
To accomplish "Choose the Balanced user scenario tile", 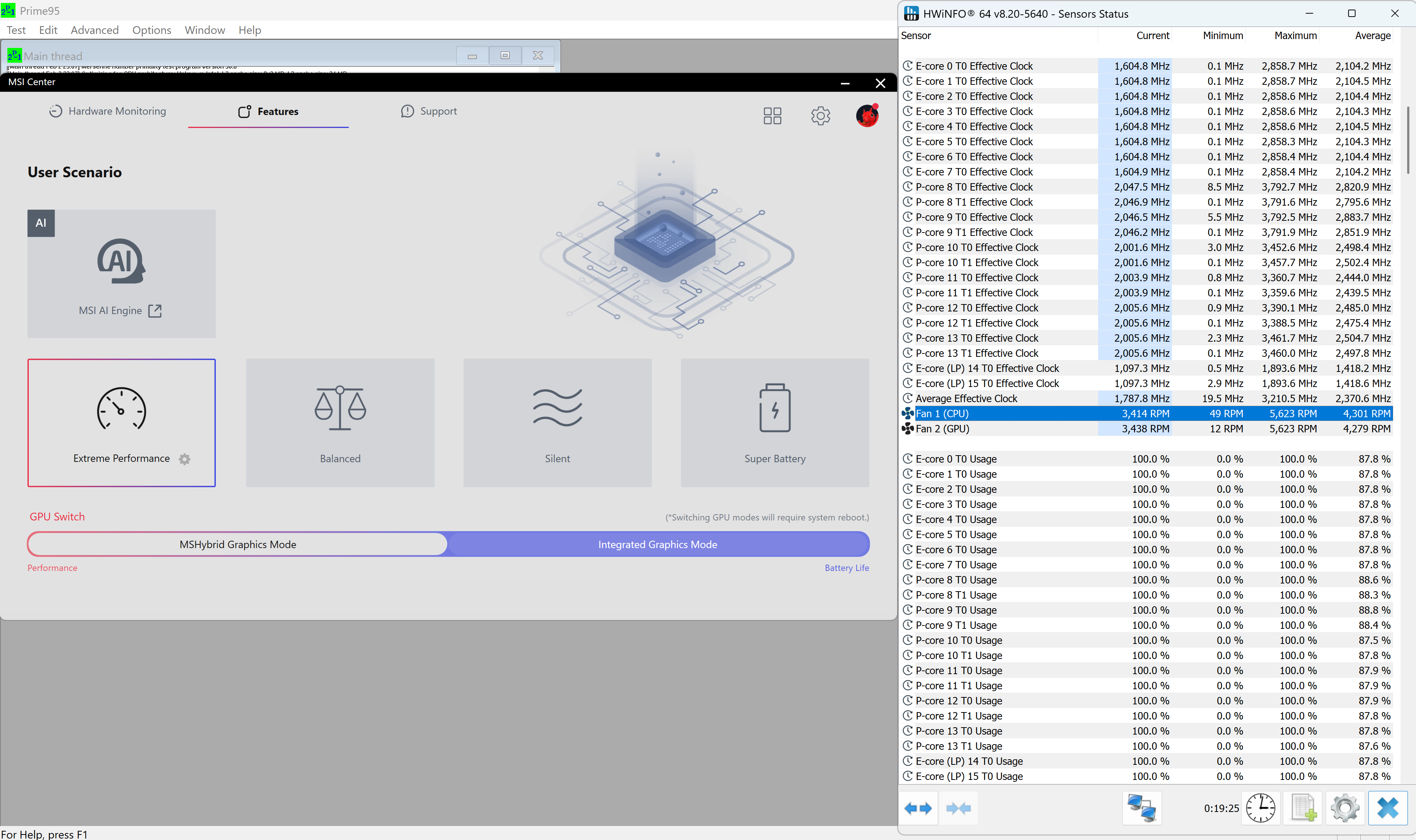I will pos(340,423).
